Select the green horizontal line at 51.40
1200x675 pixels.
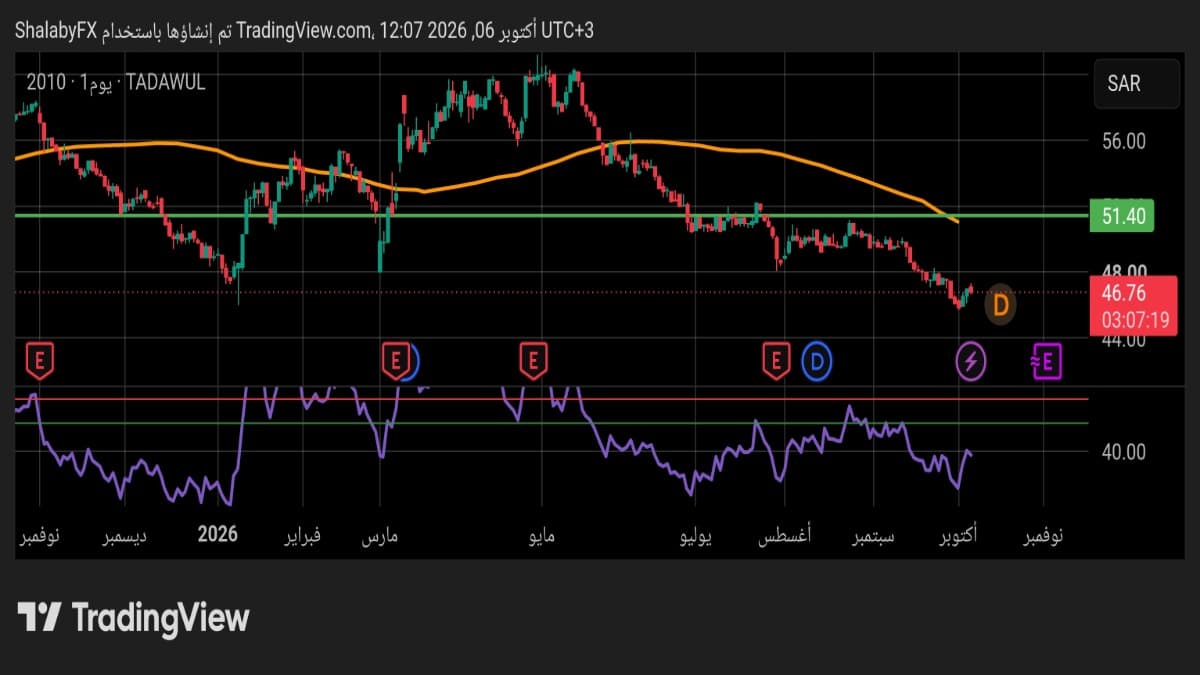pos(551,215)
